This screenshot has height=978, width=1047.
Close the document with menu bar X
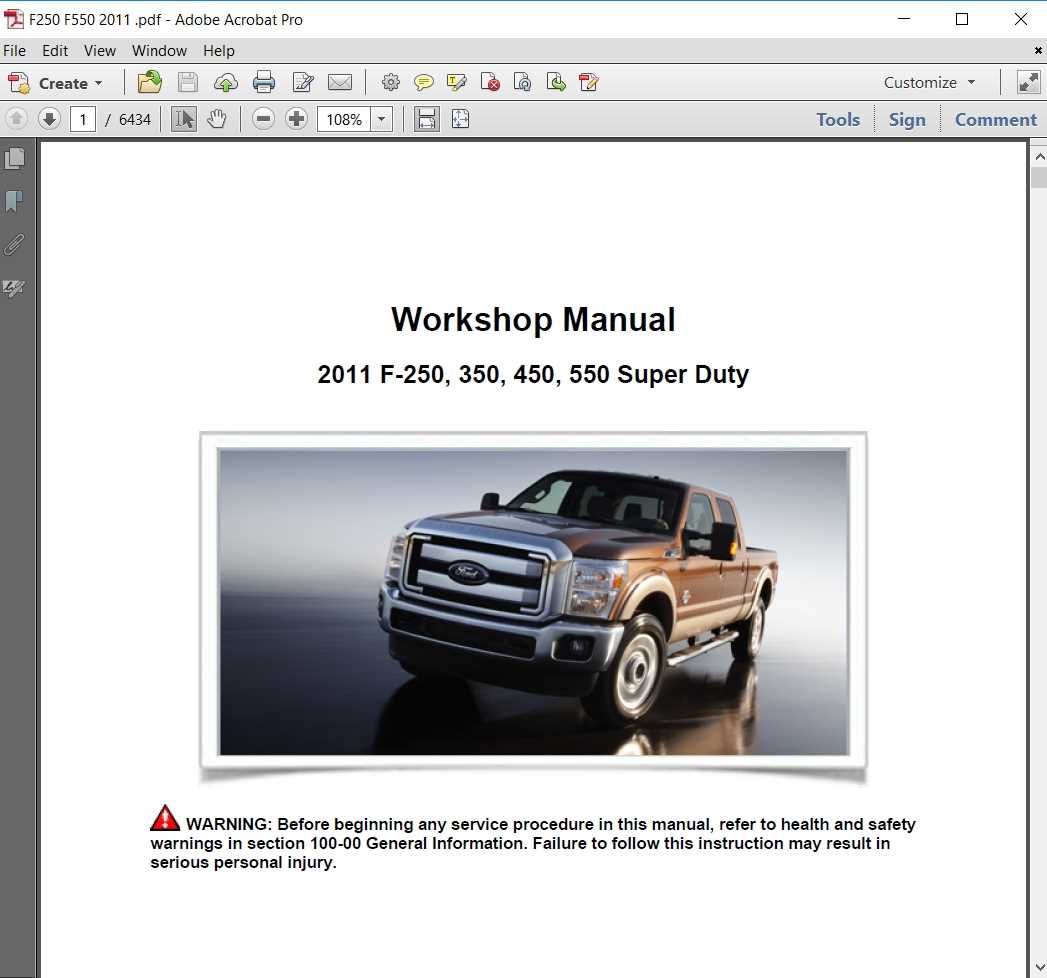[1038, 50]
